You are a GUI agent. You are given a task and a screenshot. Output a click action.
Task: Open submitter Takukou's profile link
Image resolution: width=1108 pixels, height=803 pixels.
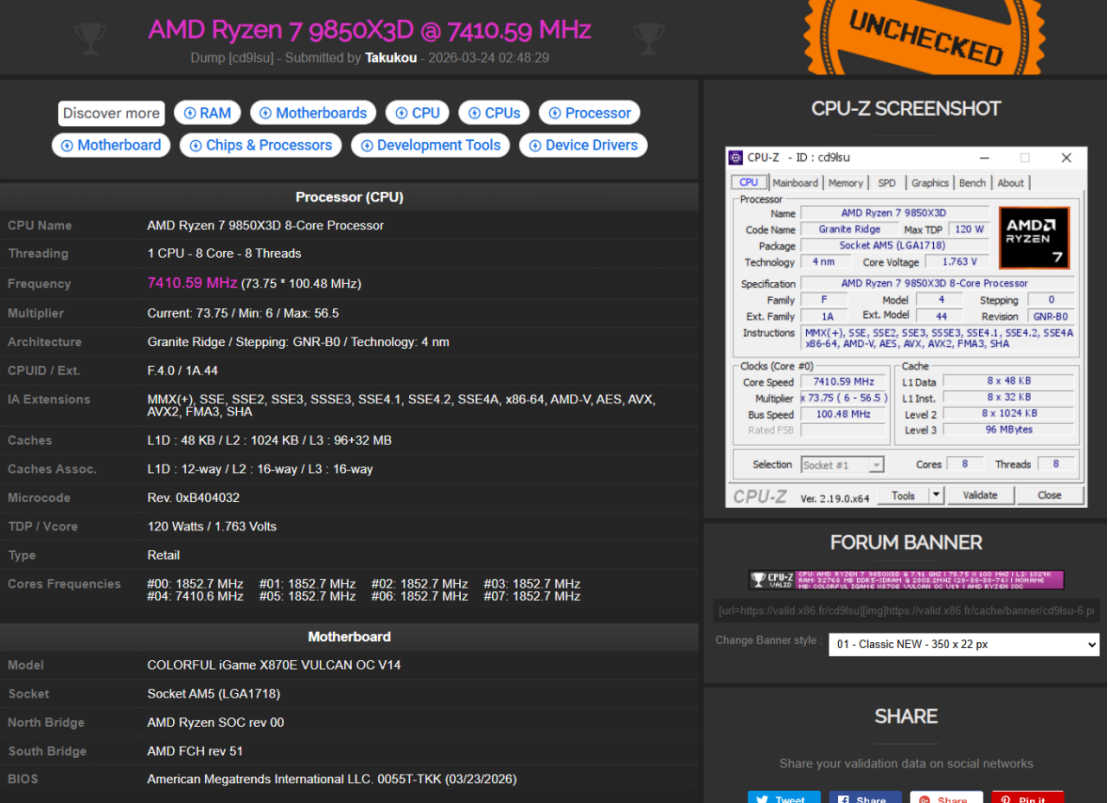click(391, 58)
